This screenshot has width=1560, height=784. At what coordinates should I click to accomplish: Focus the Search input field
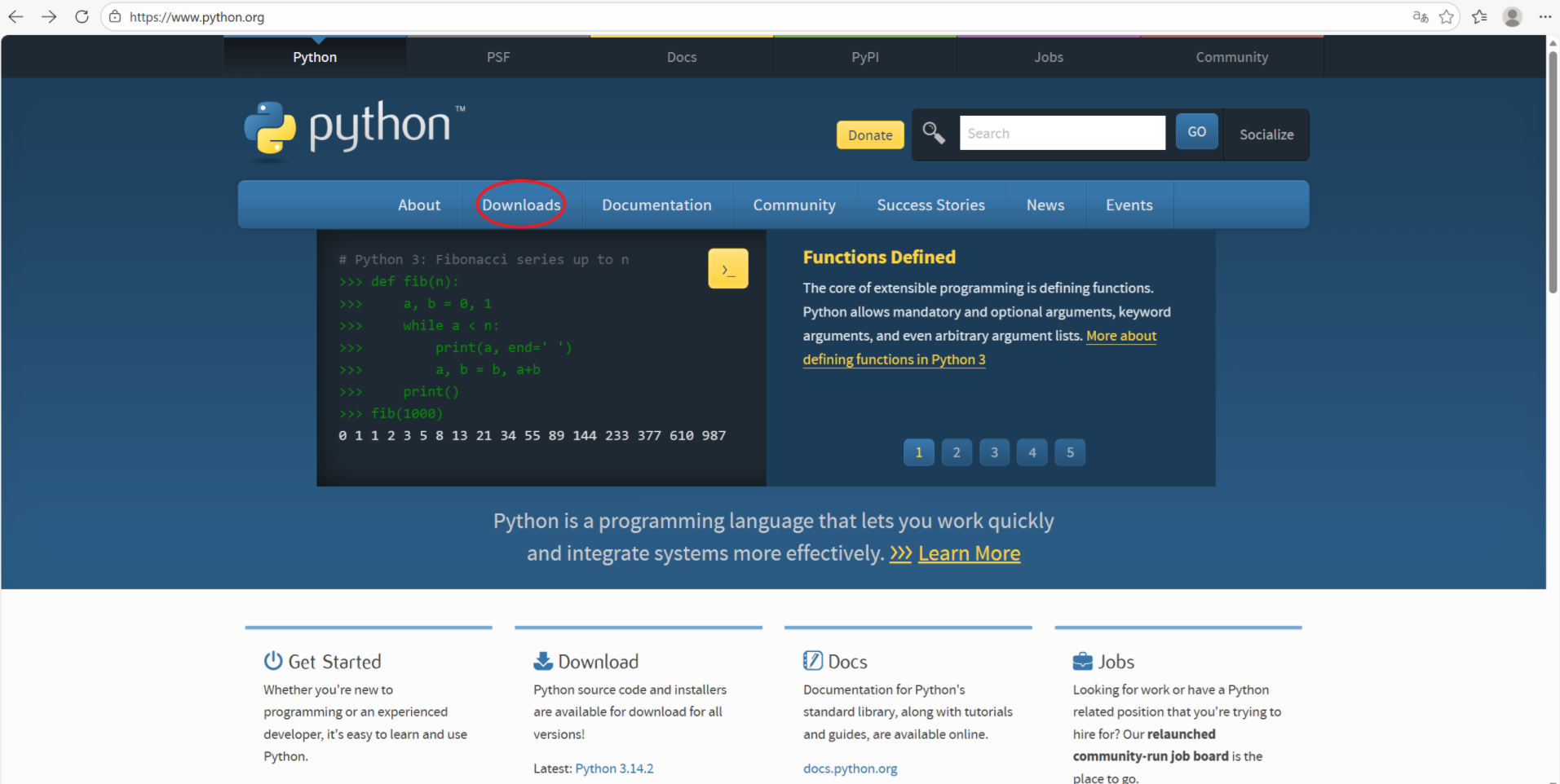(1063, 133)
